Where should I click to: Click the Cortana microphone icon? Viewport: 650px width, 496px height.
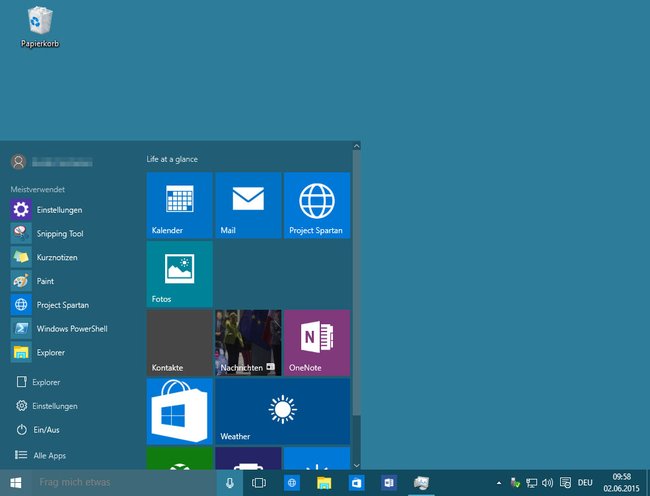tap(230, 483)
